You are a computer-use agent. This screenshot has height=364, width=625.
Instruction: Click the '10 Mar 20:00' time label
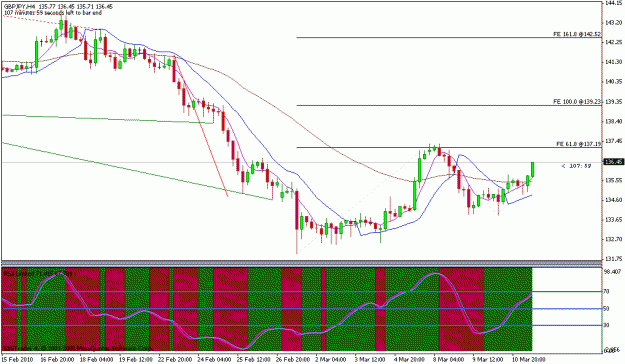[529, 360]
